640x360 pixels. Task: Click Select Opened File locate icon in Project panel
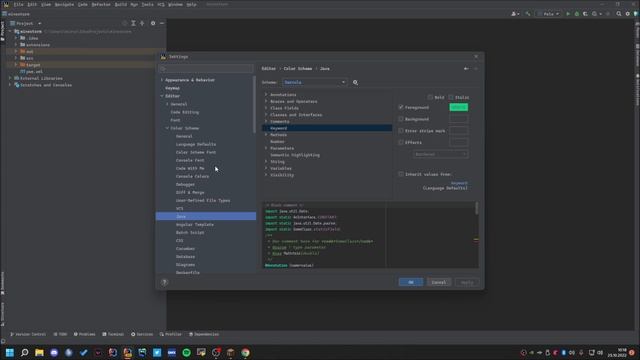pos(124,23)
